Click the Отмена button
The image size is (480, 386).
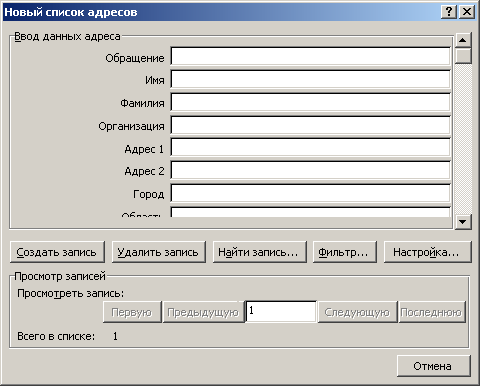434,366
